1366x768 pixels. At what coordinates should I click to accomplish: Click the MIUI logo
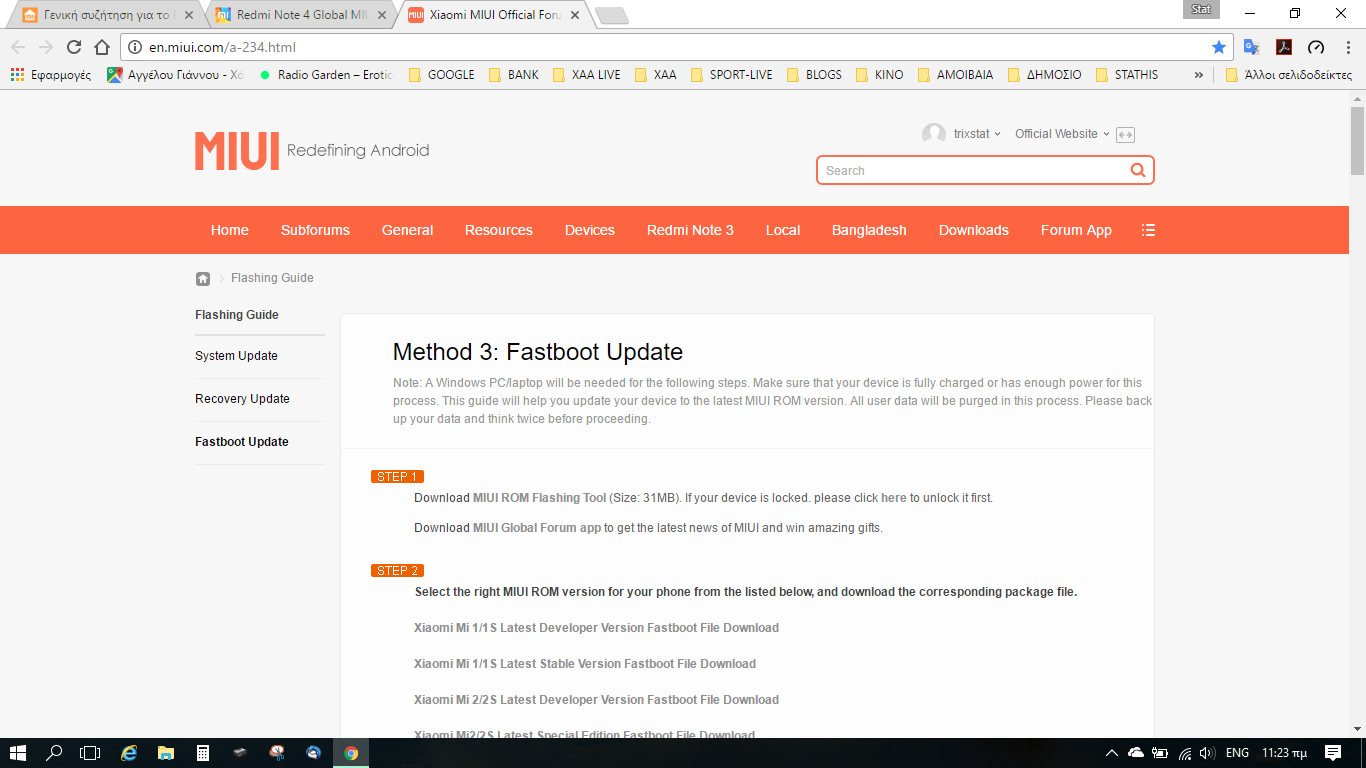click(x=237, y=150)
